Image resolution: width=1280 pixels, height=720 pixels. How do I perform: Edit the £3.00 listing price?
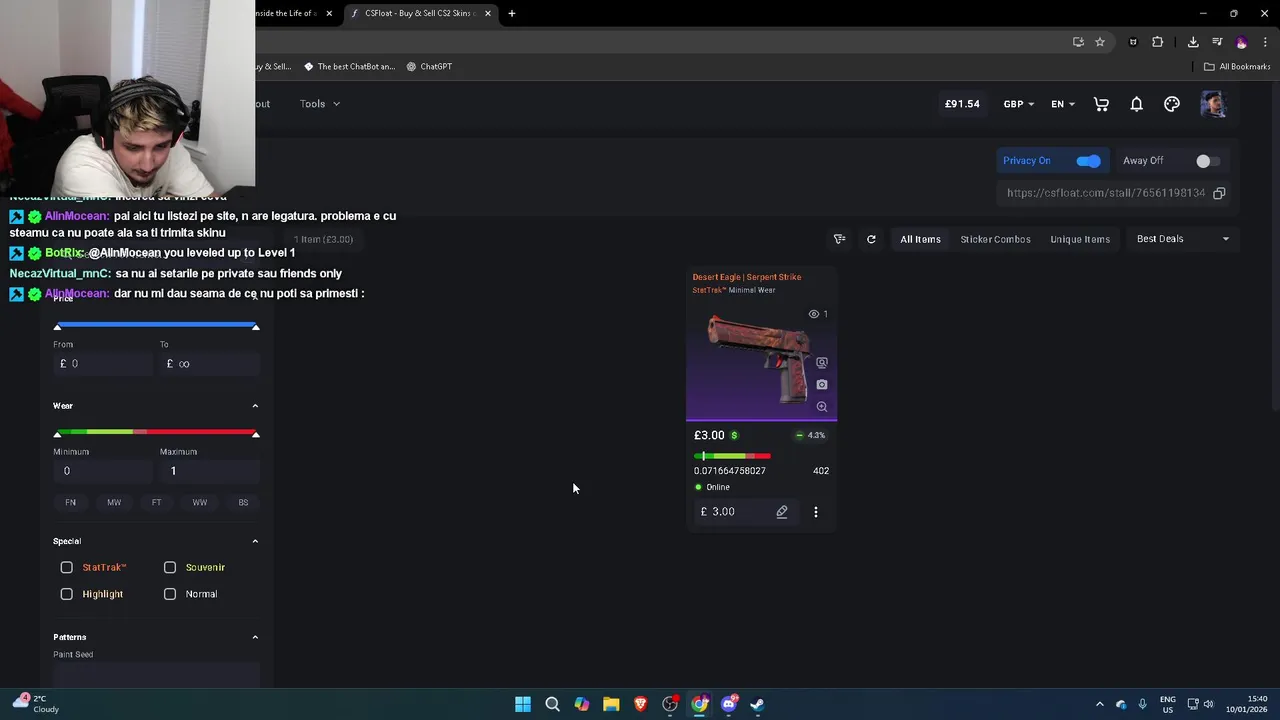point(782,512)
